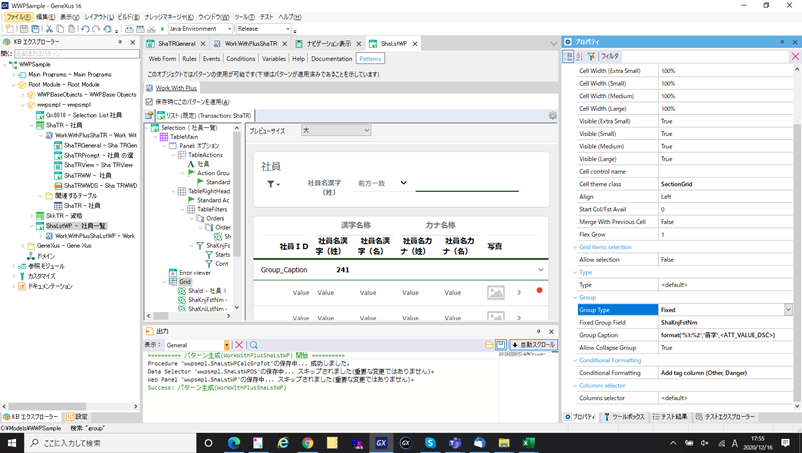The width and height of the screenshot is (802, 453).
Task: Open the ナレッジマネージャ menu
Action: coord(169,17)
